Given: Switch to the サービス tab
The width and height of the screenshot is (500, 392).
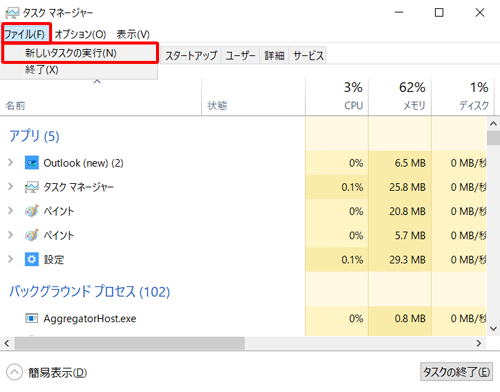Looking at the screenshot, I should tap(308, 55).
